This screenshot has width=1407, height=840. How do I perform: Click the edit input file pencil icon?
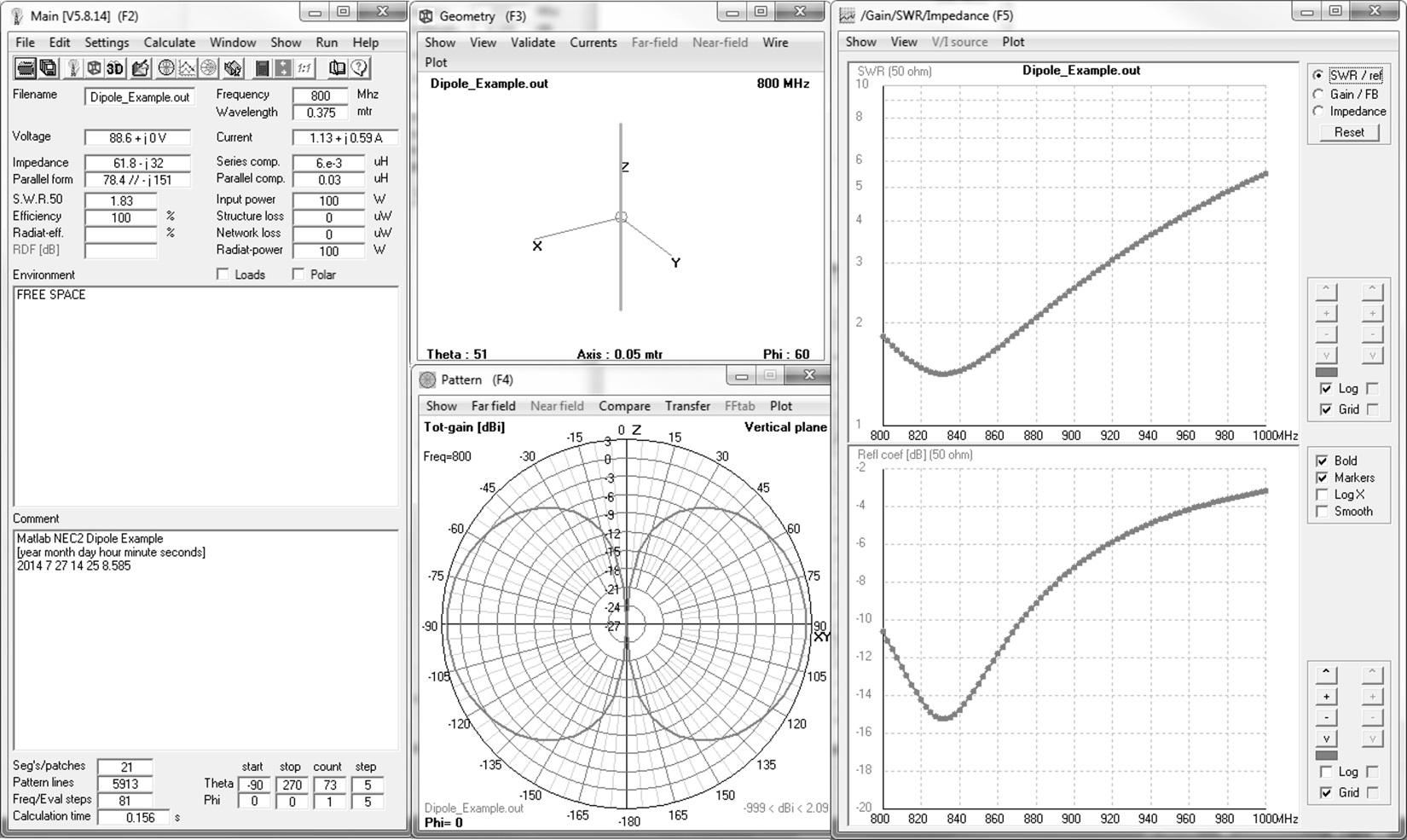(x=140, y=68)
